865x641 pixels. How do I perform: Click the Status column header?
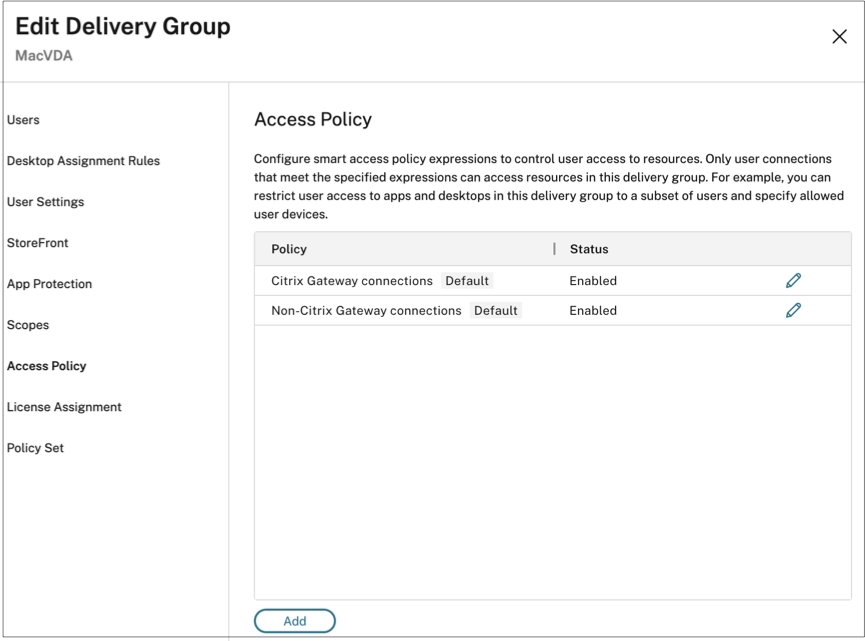point(589,249)
